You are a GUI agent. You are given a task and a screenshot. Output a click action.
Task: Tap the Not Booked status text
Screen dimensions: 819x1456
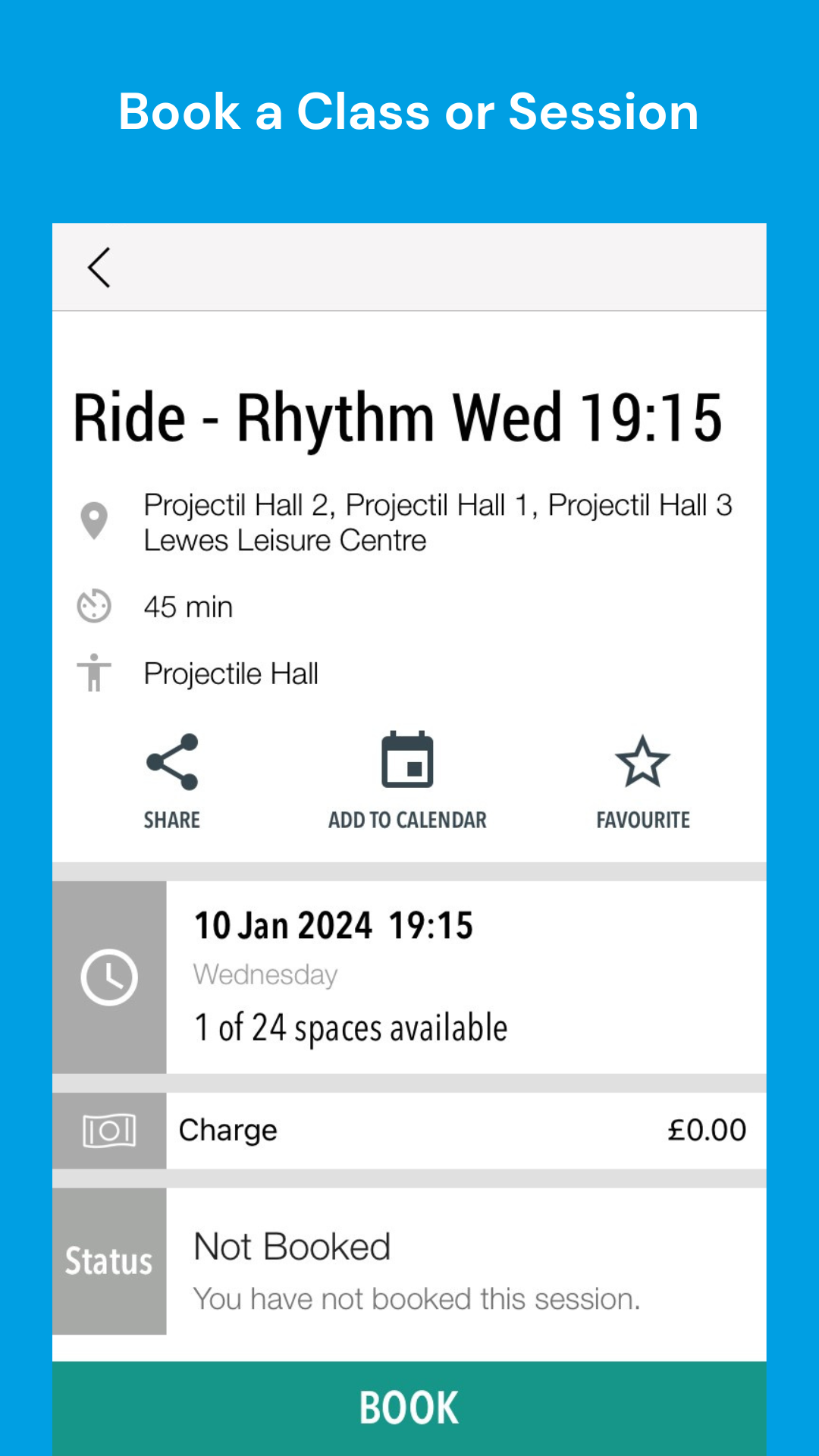pyautogui.click(x=292, y=1247)
